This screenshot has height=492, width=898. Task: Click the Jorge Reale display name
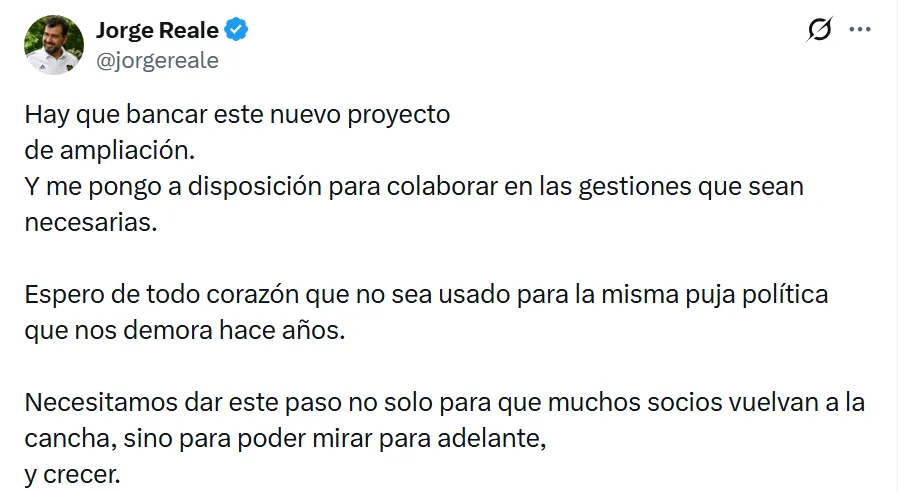pos(157,31)
